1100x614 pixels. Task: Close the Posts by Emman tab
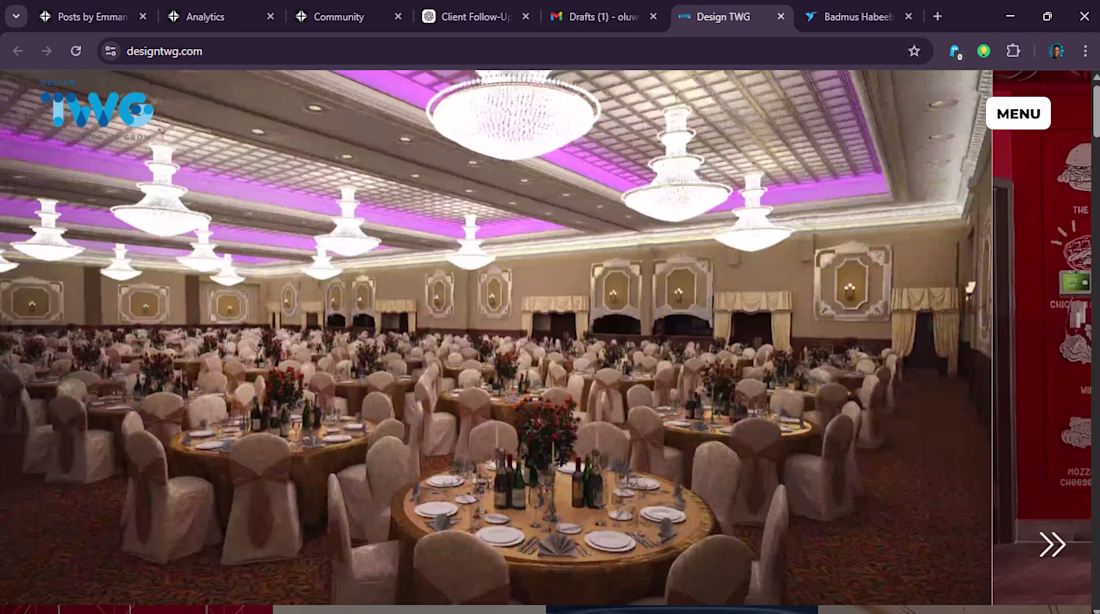click(143, 17)
